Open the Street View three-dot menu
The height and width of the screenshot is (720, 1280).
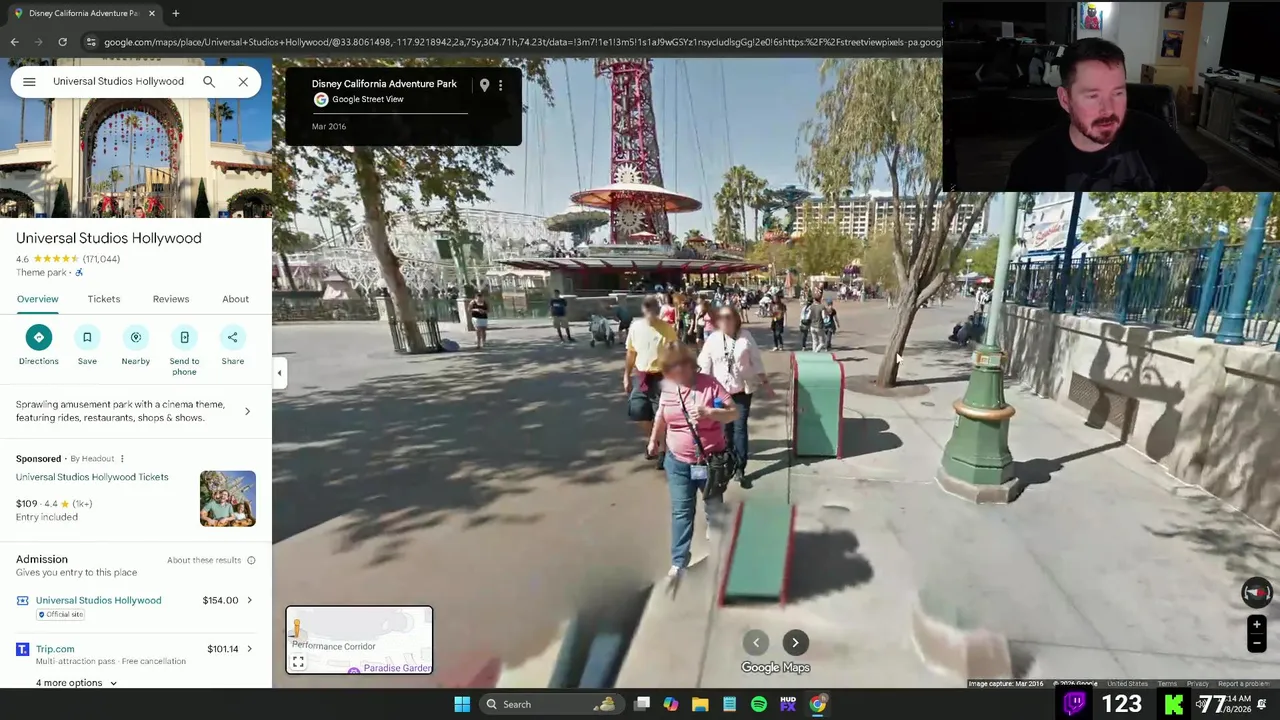(501, 86)
